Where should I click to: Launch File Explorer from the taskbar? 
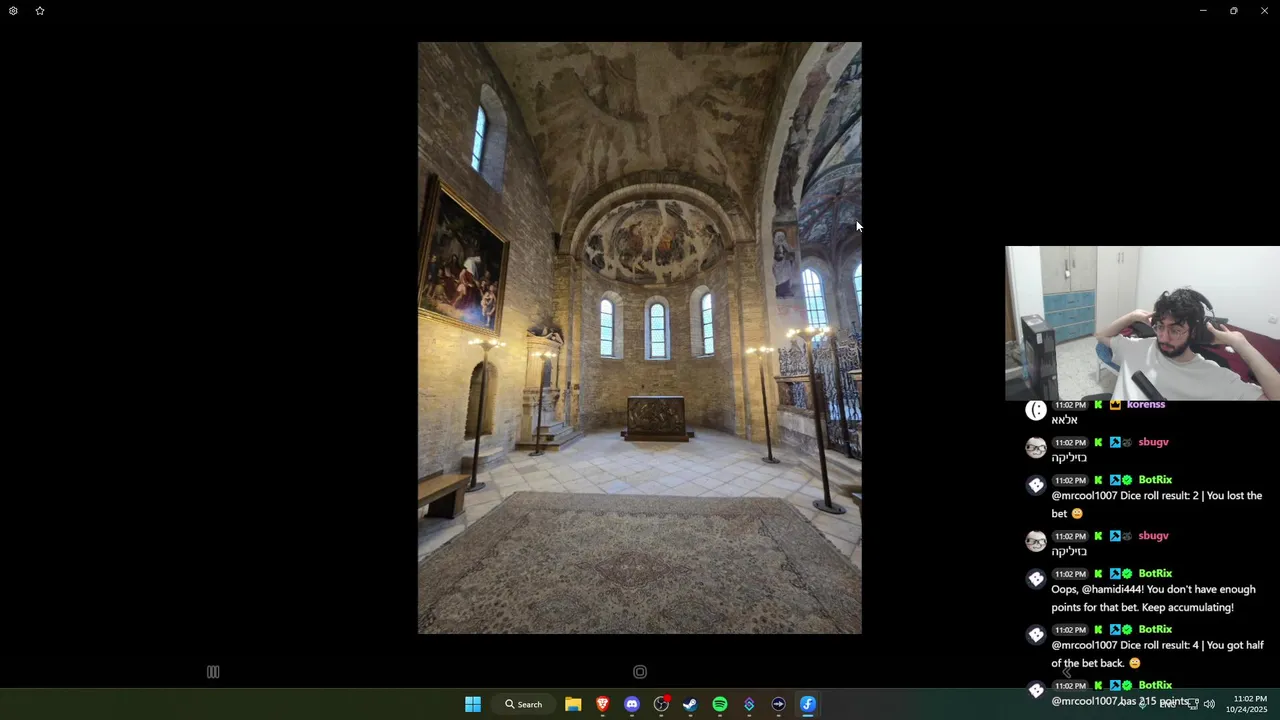click(573, 704)
